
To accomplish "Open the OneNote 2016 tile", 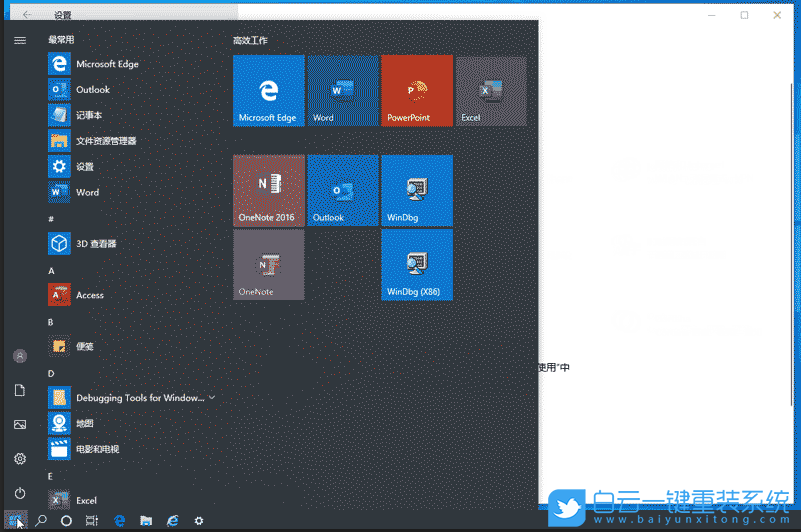I will coord(268,190).
